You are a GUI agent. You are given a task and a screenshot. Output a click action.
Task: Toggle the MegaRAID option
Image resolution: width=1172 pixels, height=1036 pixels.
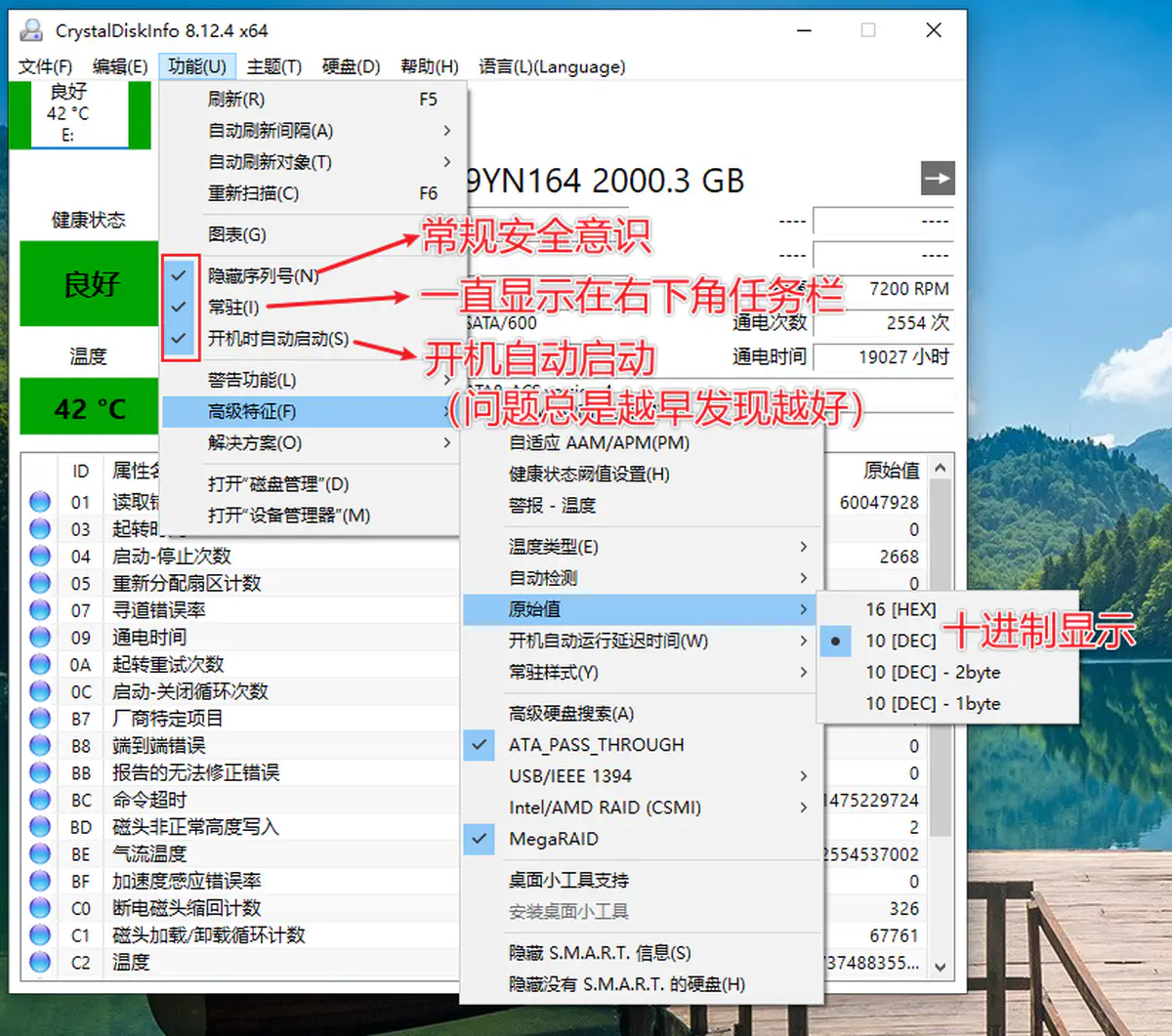pyautogui.click(x=642, y=839)
